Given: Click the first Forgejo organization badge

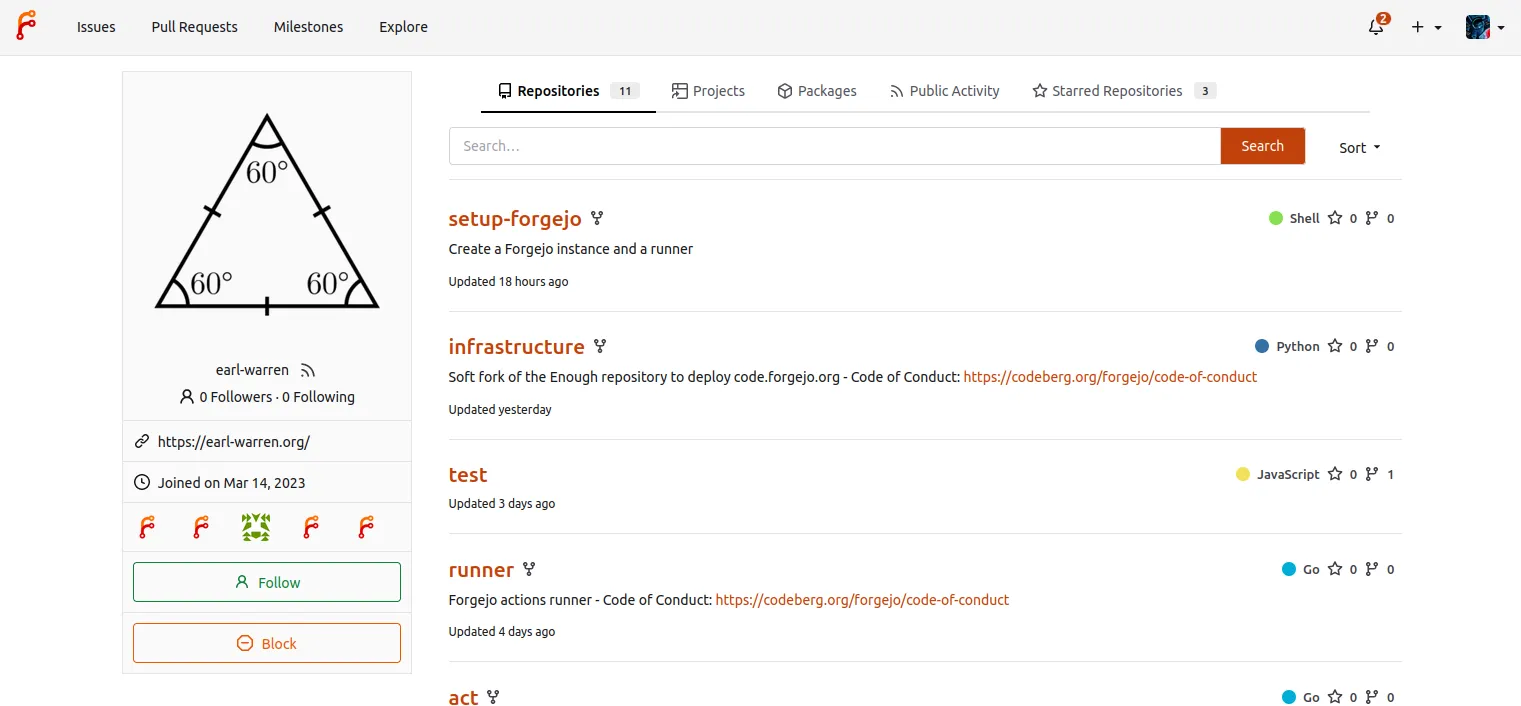Looking at the screenshot, I should pos(147,527).
